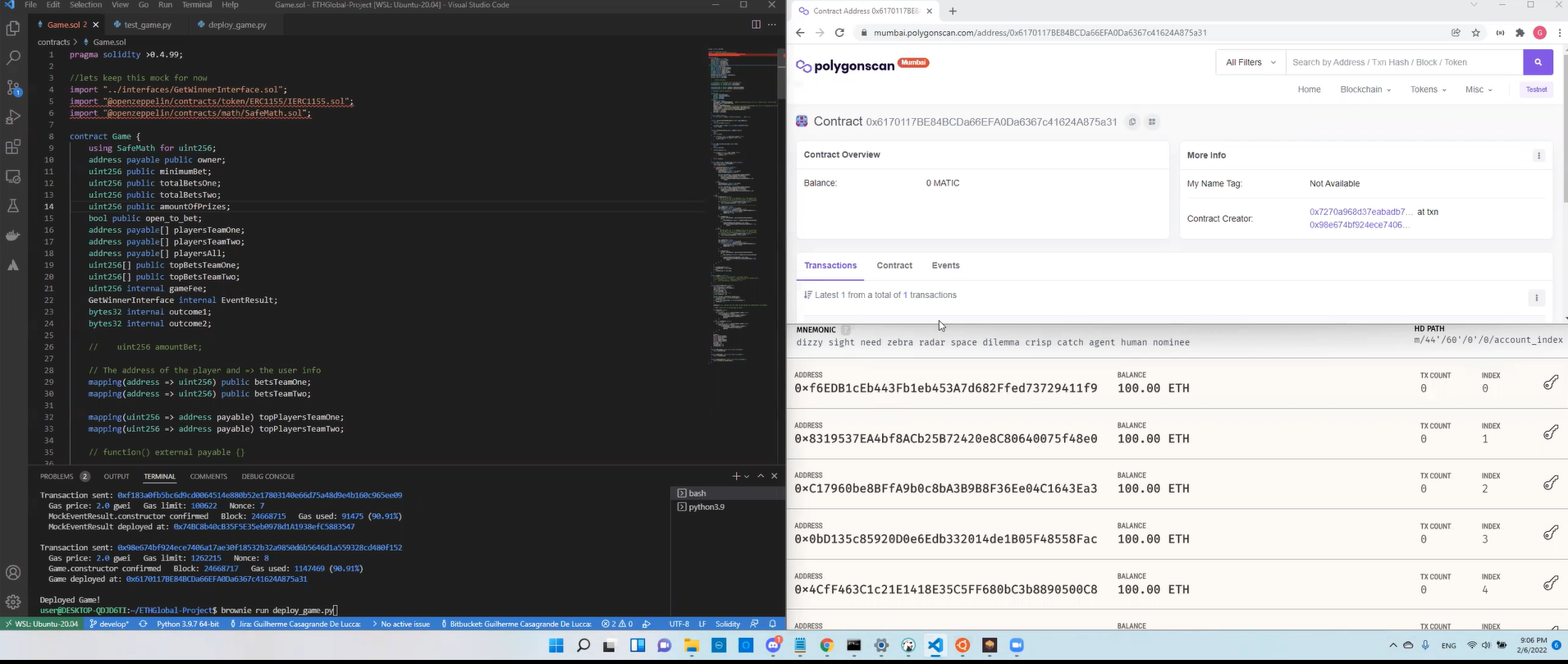This screenshot has width=1568, height=664.
Task: Click the status bar feedback icon
Action: point(754,624)
